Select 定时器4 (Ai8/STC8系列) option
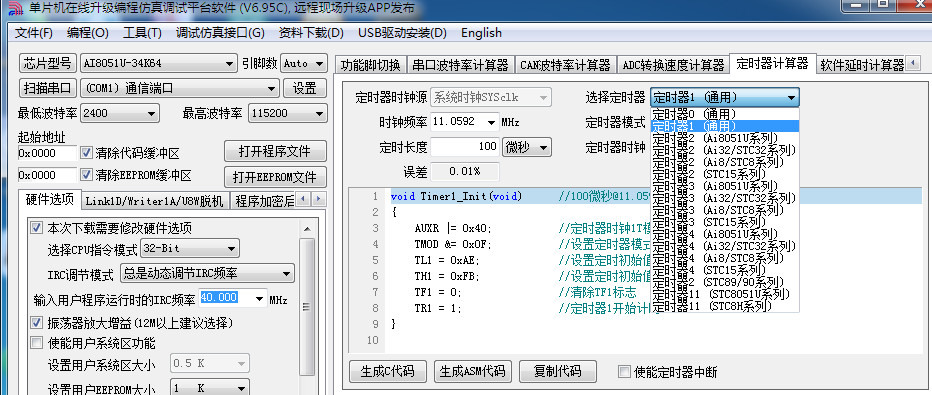 [725, 258]
